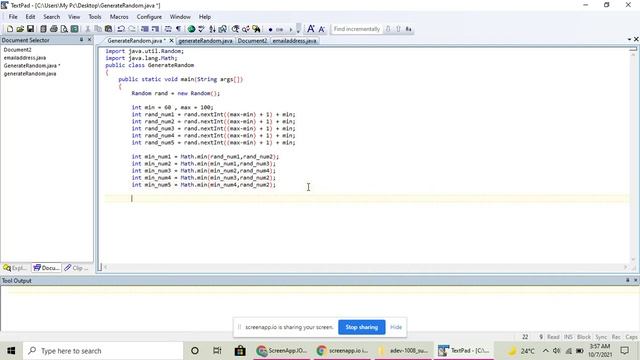The image size is (640, 360).
Task: Switch to the generateRandom.java tab
Action: click(205, 41)
